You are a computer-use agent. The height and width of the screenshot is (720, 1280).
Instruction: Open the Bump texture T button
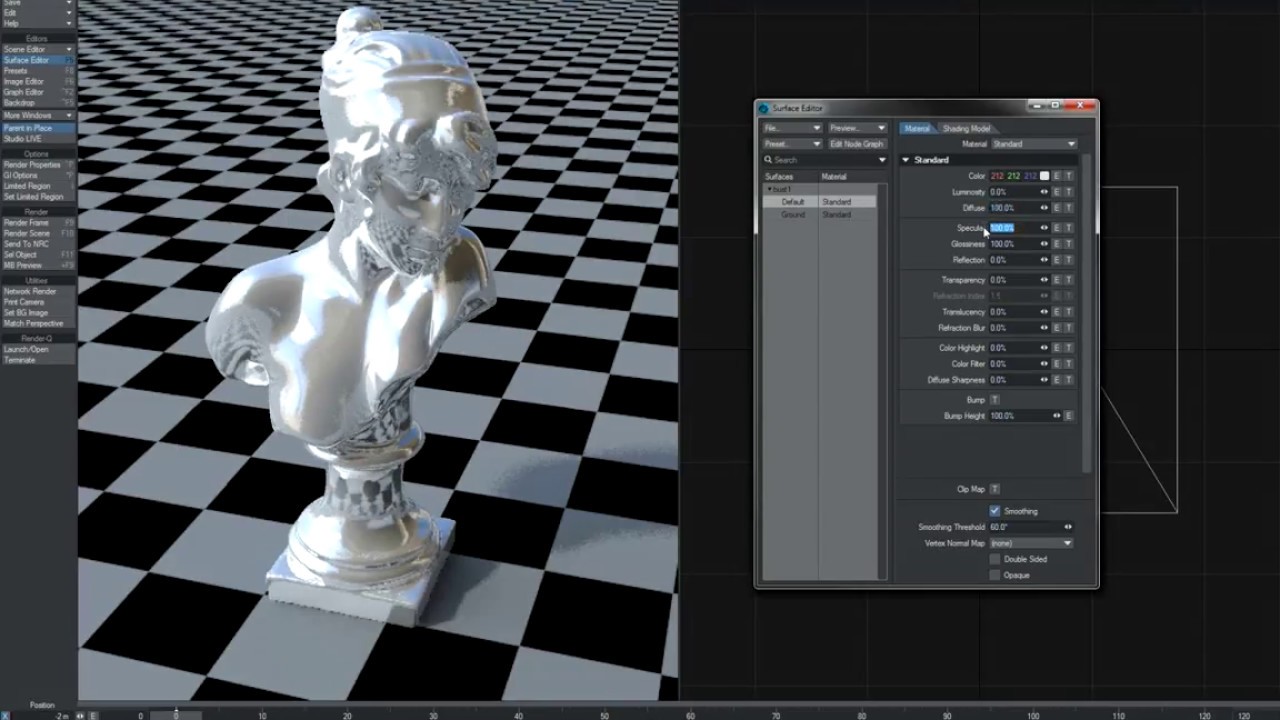pyautogui.click(x=995, y=400)
